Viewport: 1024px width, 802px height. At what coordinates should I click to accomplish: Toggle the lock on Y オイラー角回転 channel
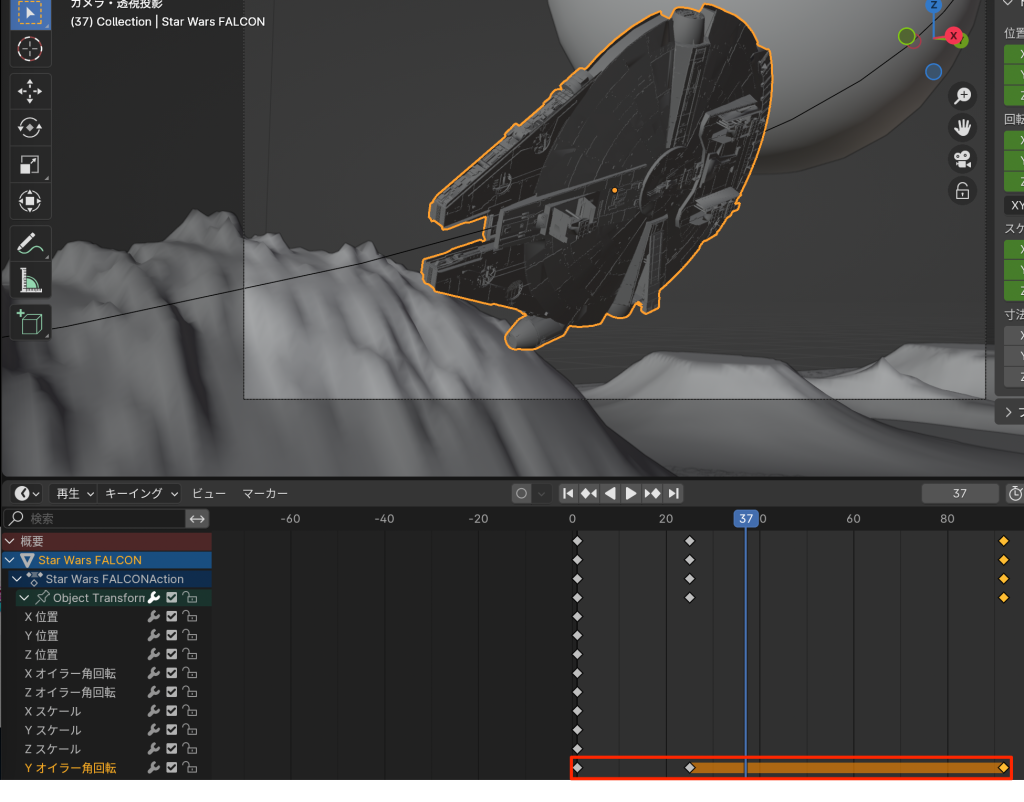189,769
